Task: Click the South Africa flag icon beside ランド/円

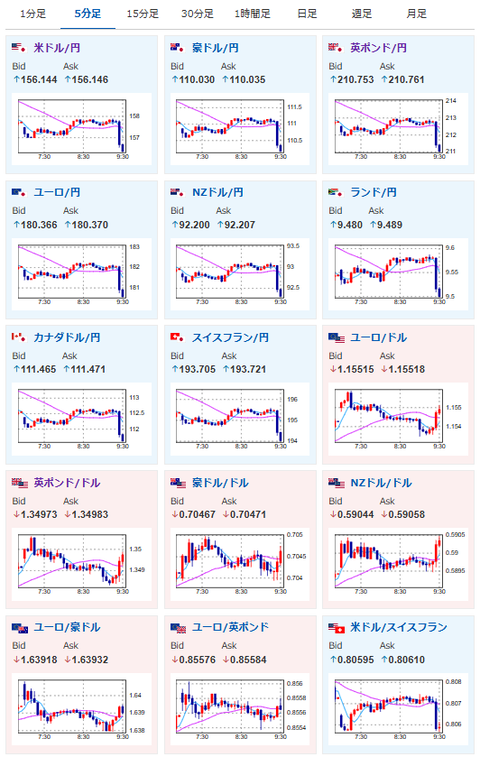Action: click(x=335, y=193)
